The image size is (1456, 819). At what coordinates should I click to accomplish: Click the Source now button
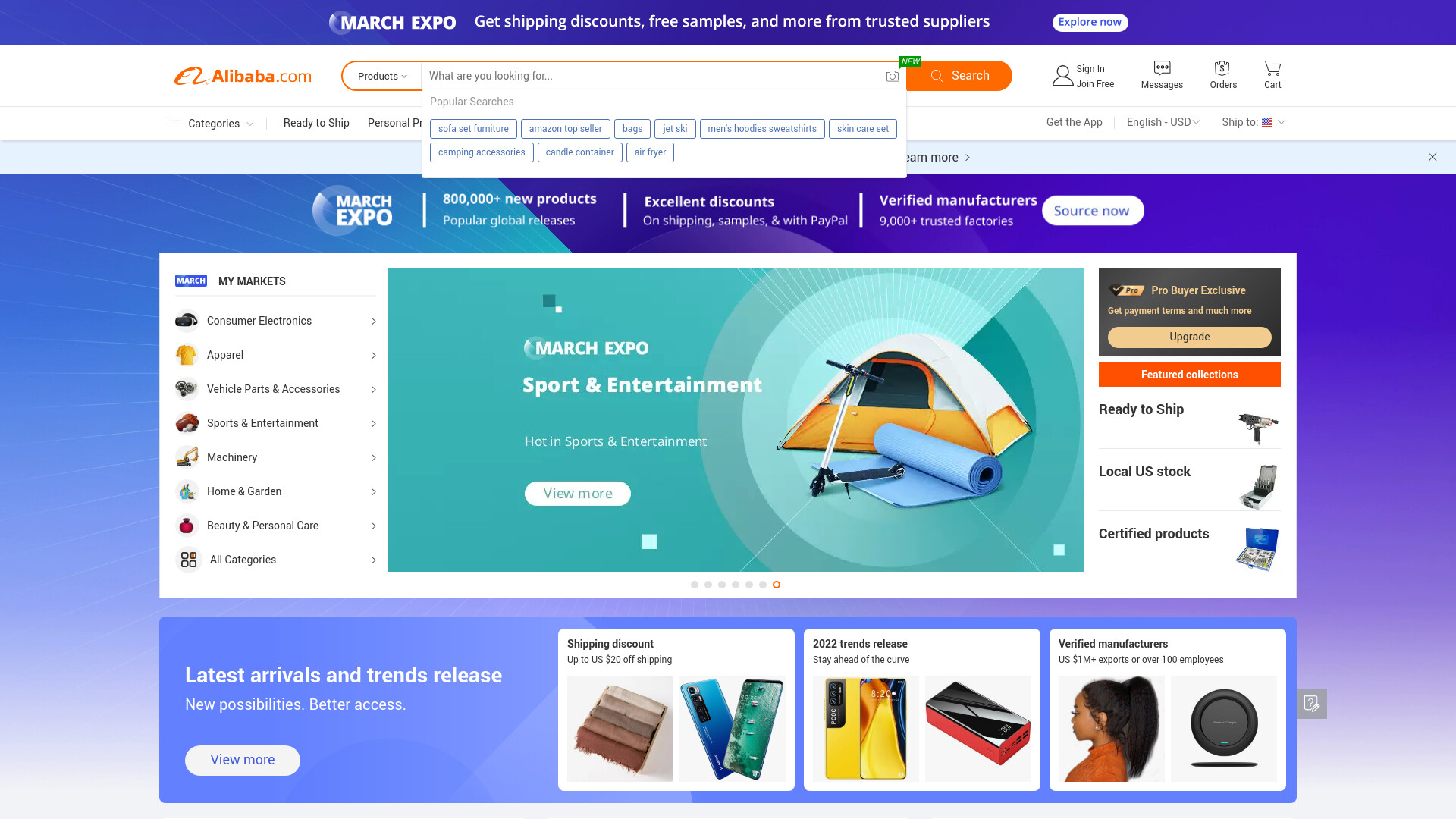[x=1092, y=211]
